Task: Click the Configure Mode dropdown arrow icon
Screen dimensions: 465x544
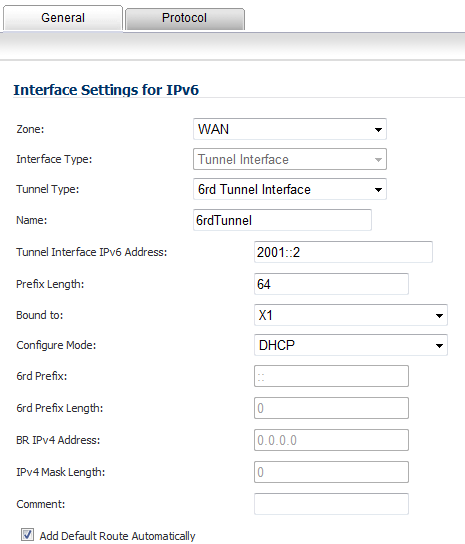Action: point(439,346)
